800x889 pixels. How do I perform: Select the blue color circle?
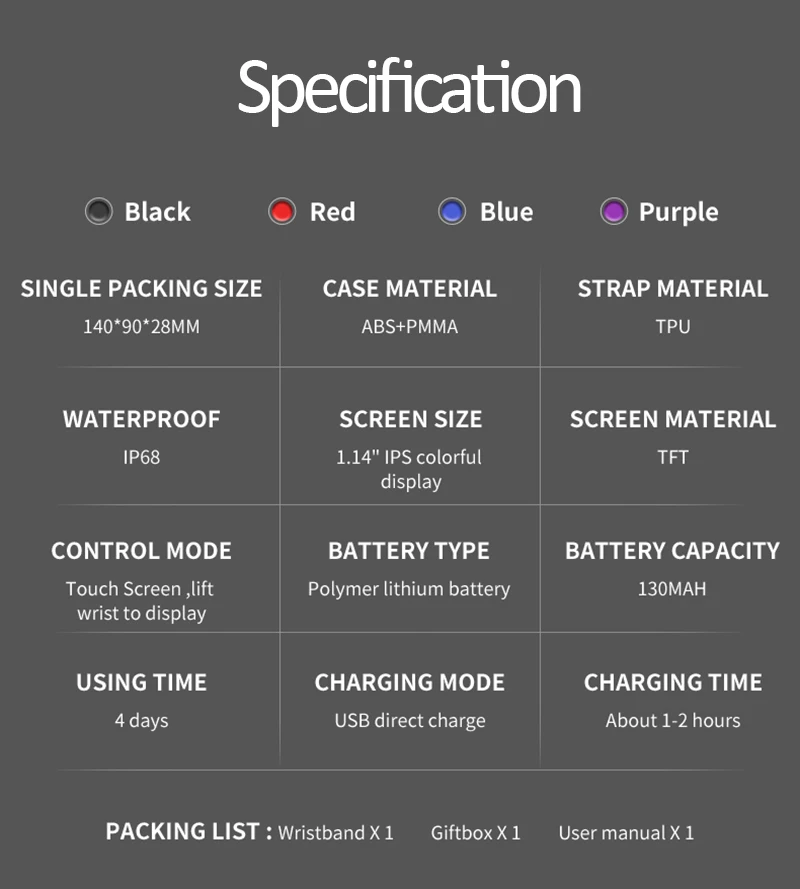click(452, 211)
